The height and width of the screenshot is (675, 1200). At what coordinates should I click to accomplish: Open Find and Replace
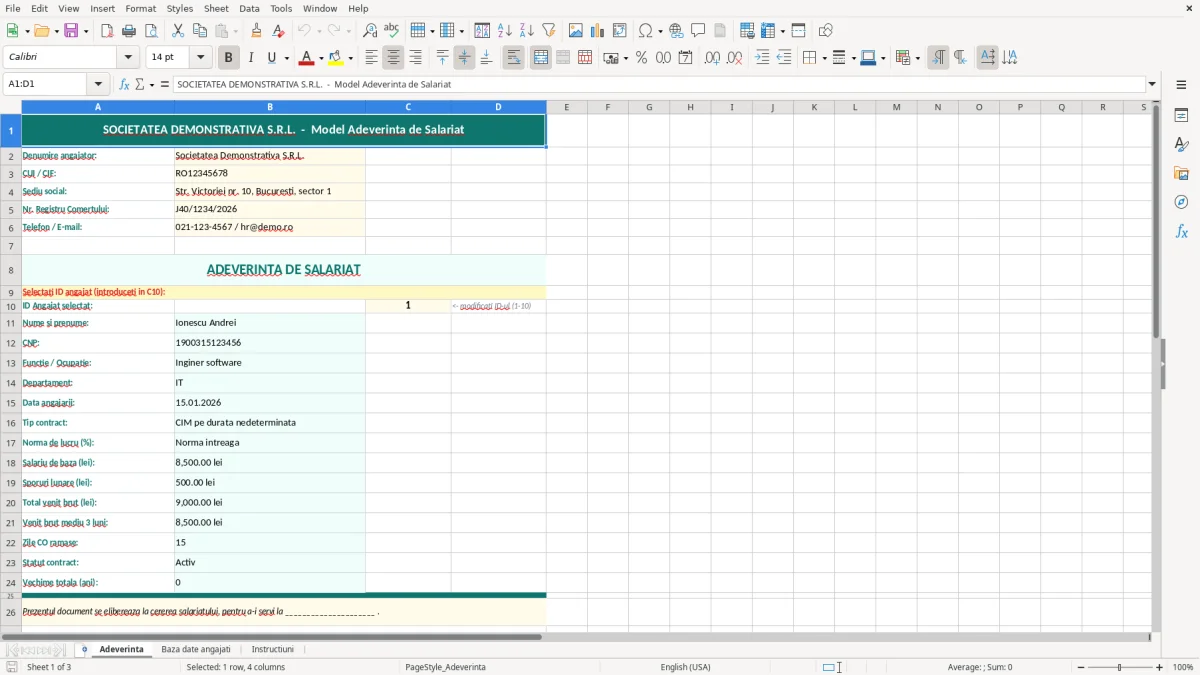pos(370,31)
